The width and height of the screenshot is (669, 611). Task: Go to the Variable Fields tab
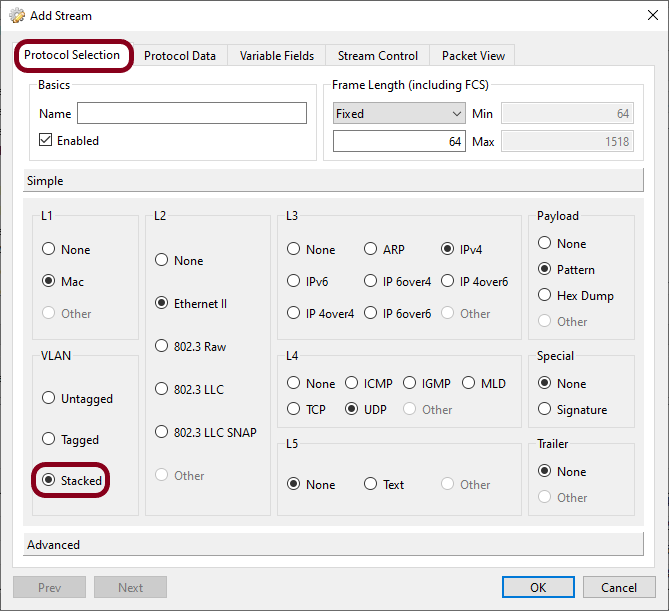coord(277,56)
